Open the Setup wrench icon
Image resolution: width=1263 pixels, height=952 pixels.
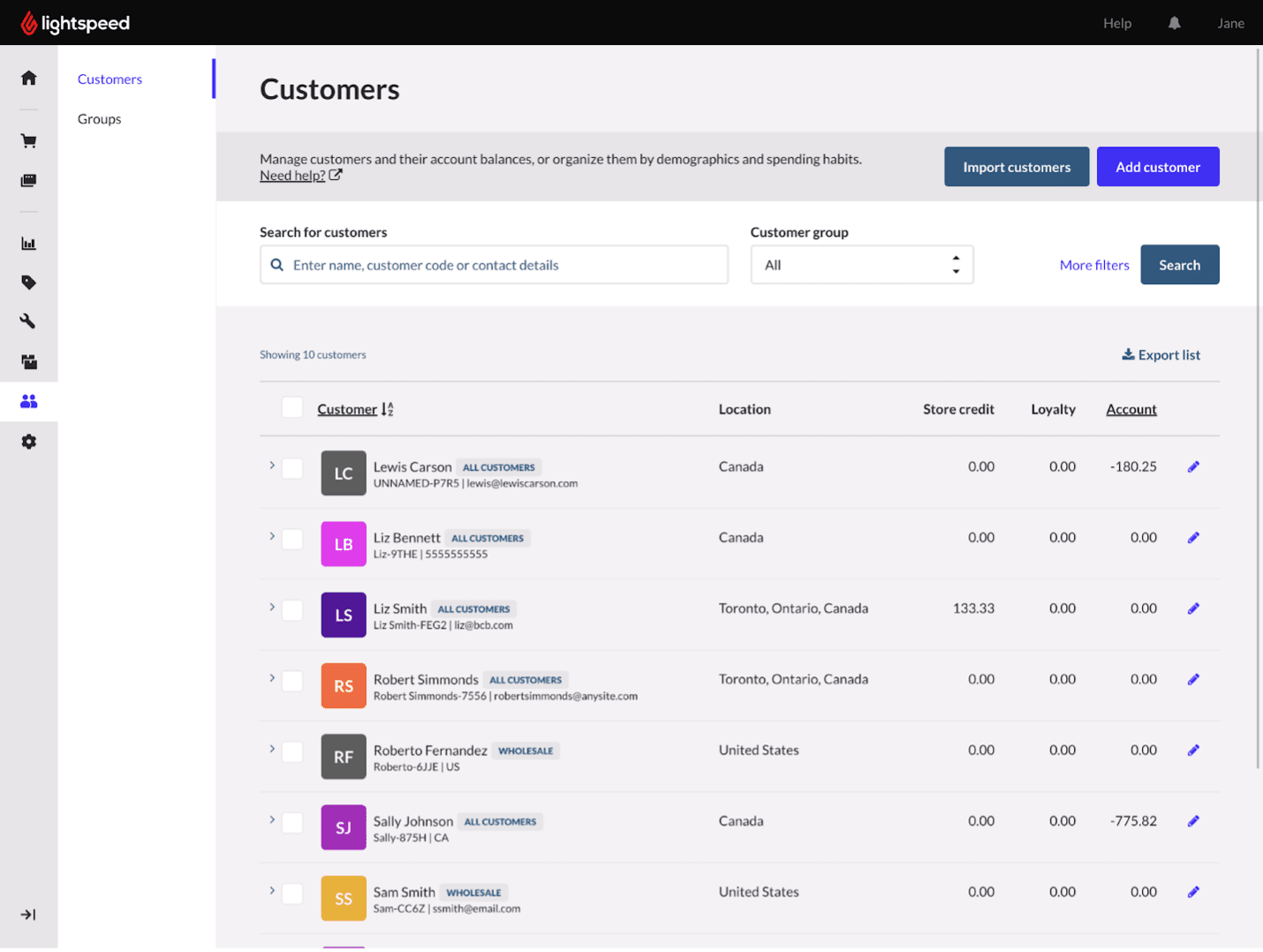pos(28,321)
